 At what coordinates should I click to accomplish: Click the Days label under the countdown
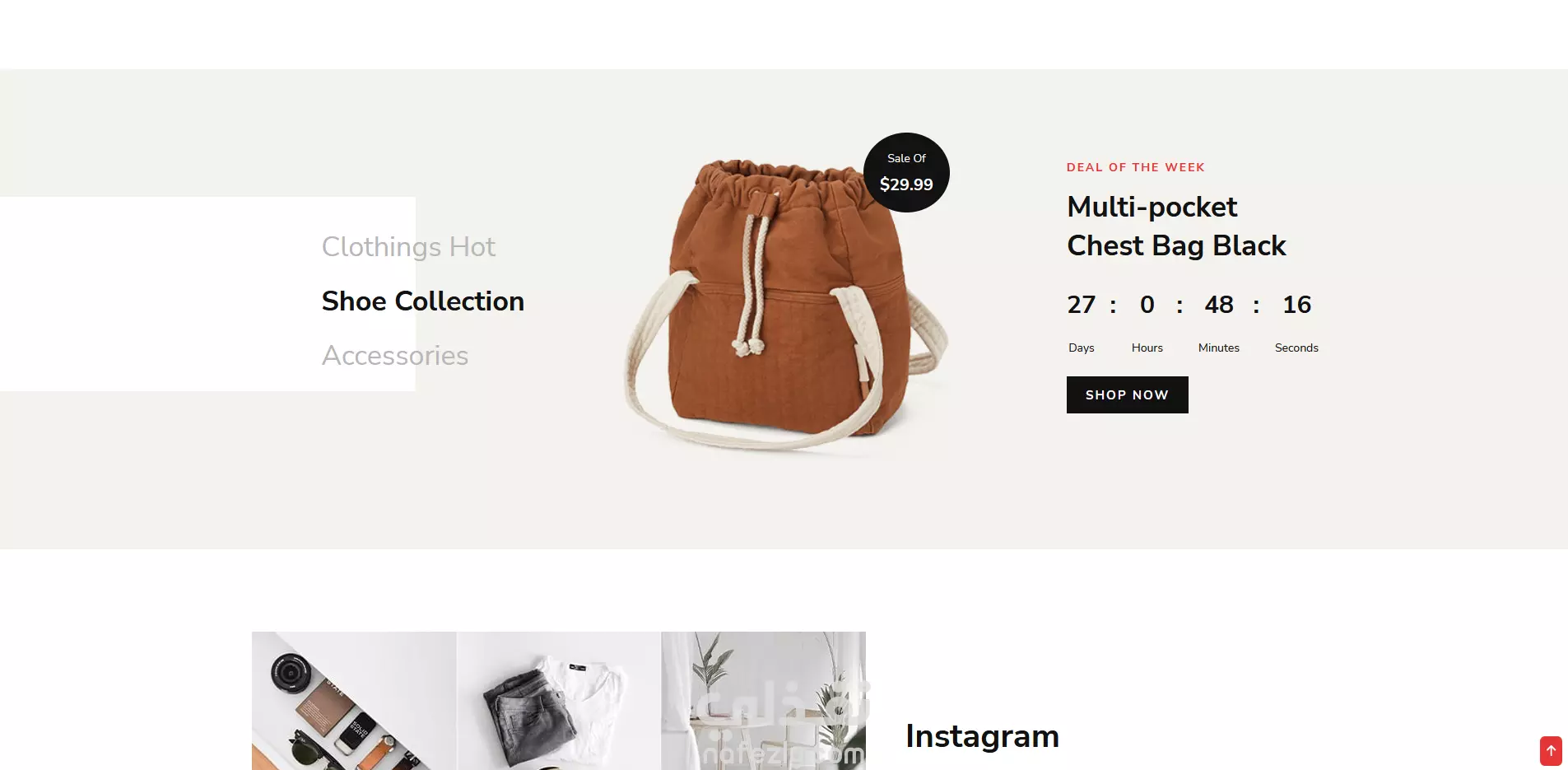1082,348
